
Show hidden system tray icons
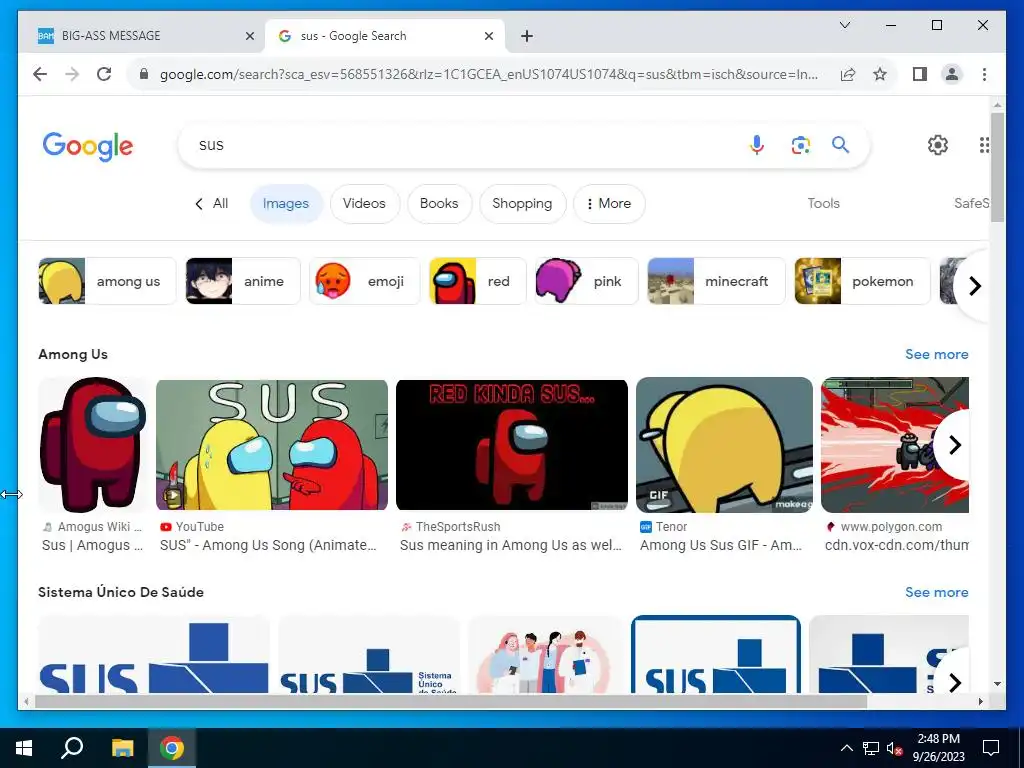coord(846,748)
